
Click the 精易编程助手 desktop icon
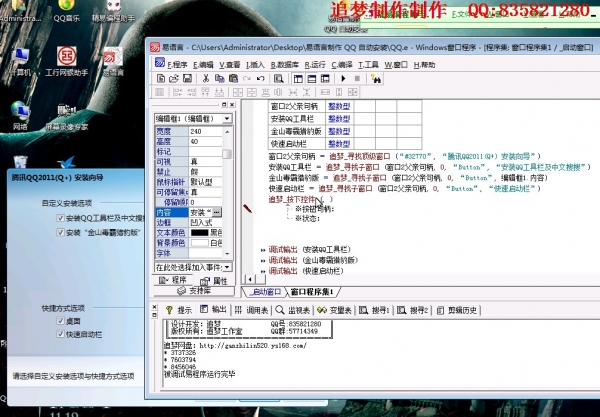click(113, 11)
